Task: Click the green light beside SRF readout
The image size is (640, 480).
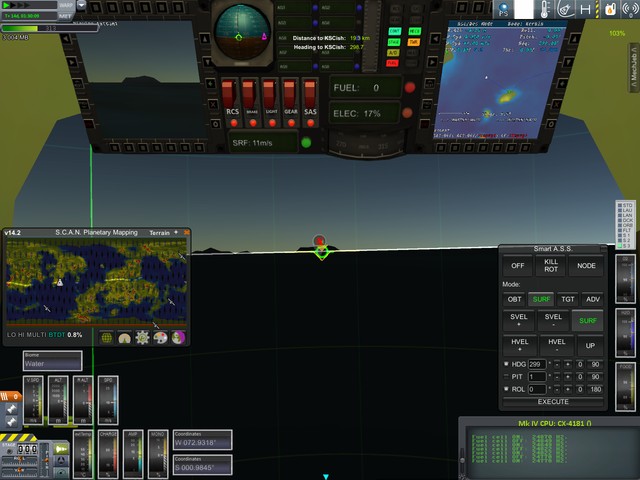Action: coord(306,142)
